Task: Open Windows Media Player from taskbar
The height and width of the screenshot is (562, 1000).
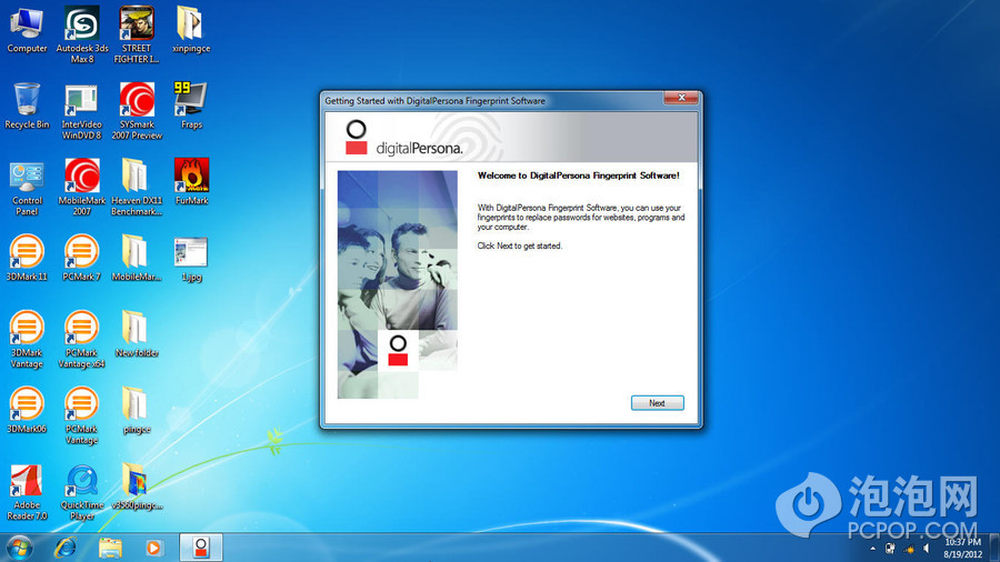Action: (x=153, y=548)
